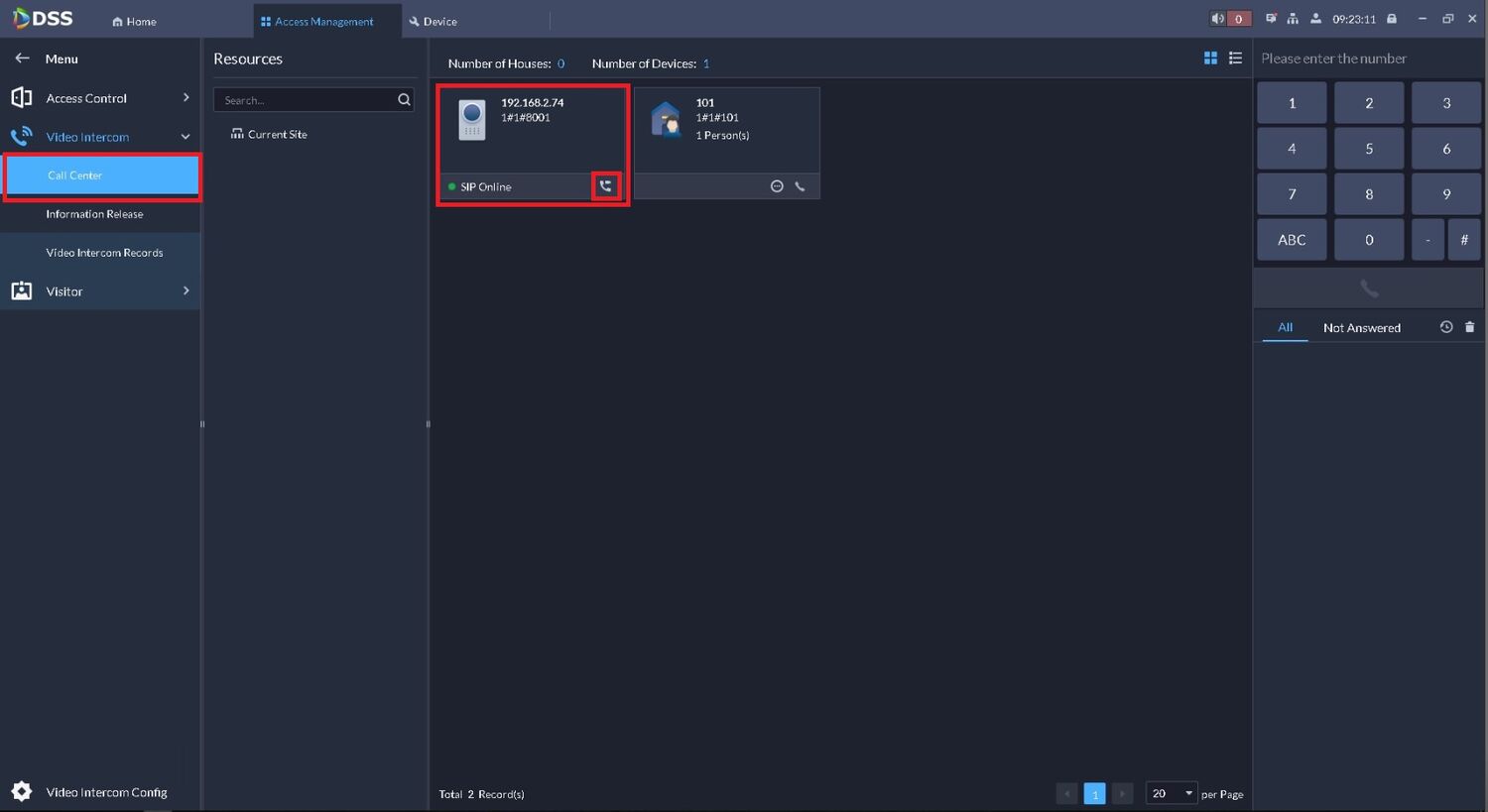Screen dimensions: 1488x812
Task: Click the alarm sound speaker icon
Action: [1217, 19]
